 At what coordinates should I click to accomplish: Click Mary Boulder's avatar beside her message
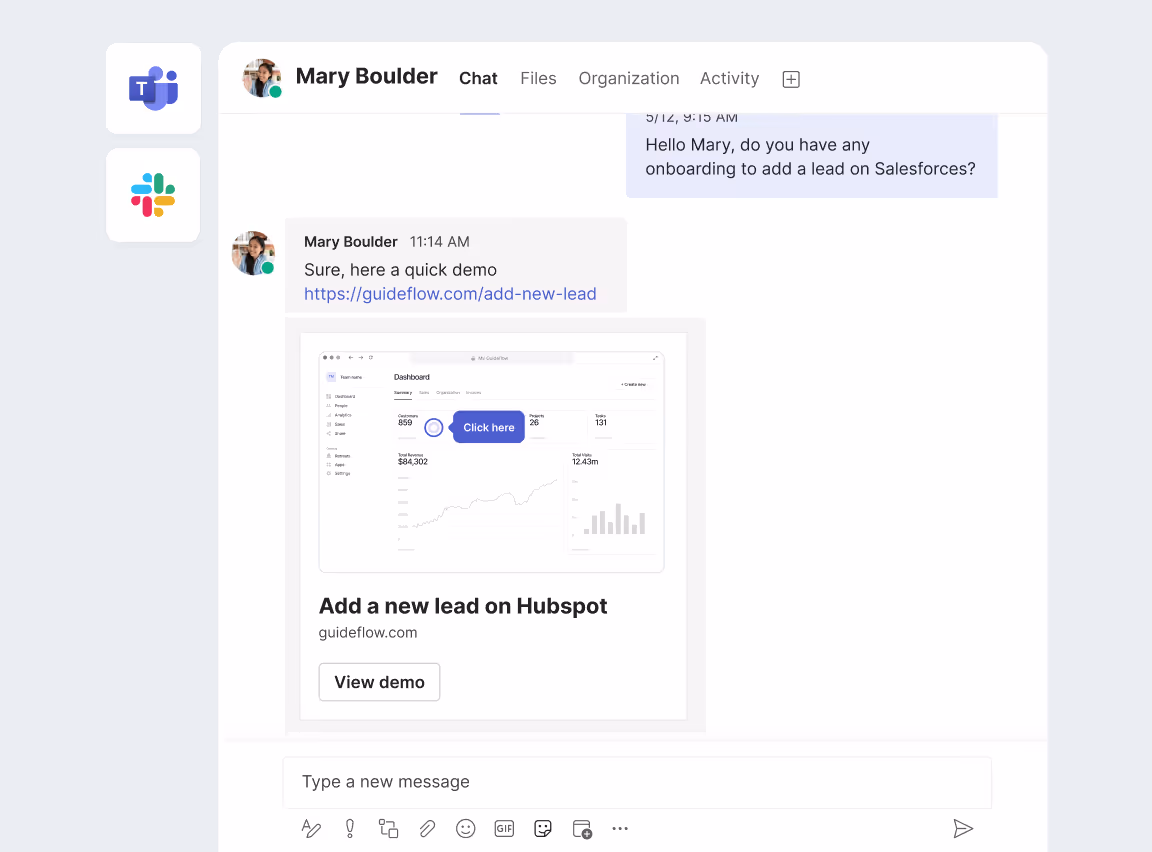(x=253, y=253)
